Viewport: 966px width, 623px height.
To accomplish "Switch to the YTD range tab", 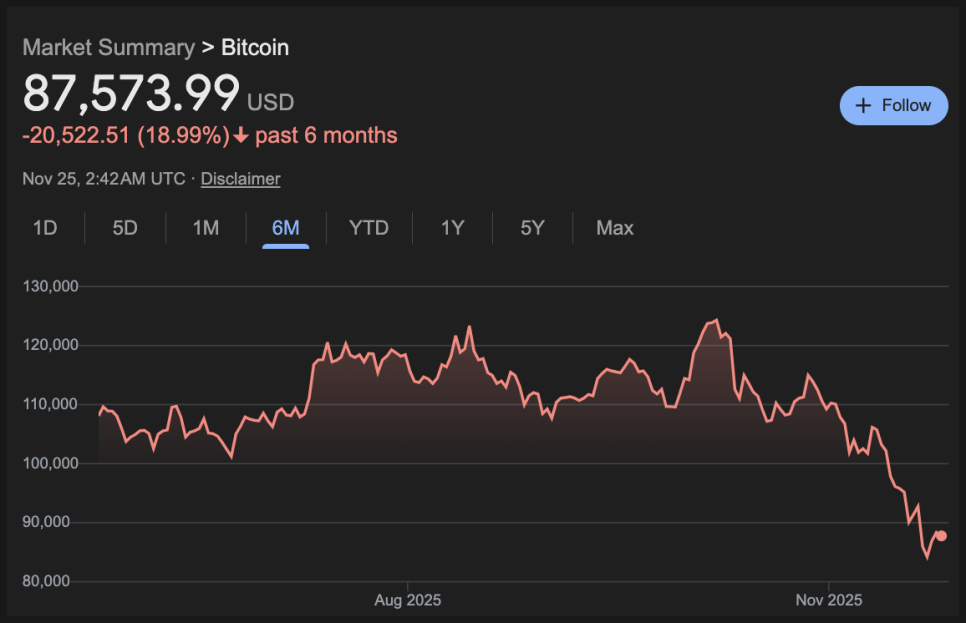I will (369, 228).
